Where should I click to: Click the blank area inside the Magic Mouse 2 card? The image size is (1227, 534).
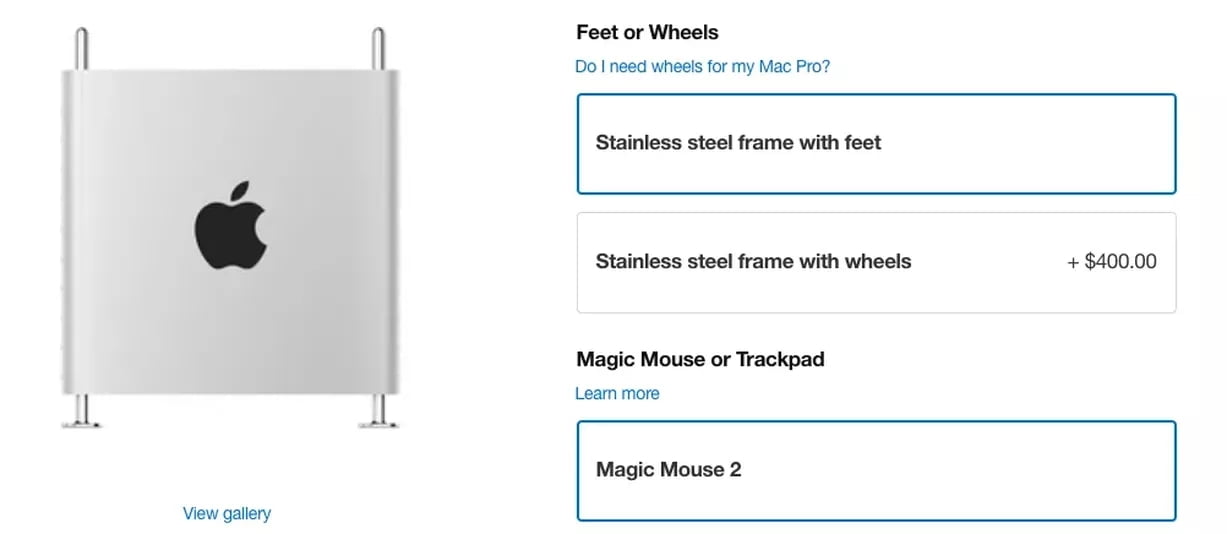[x=960, y=470]
